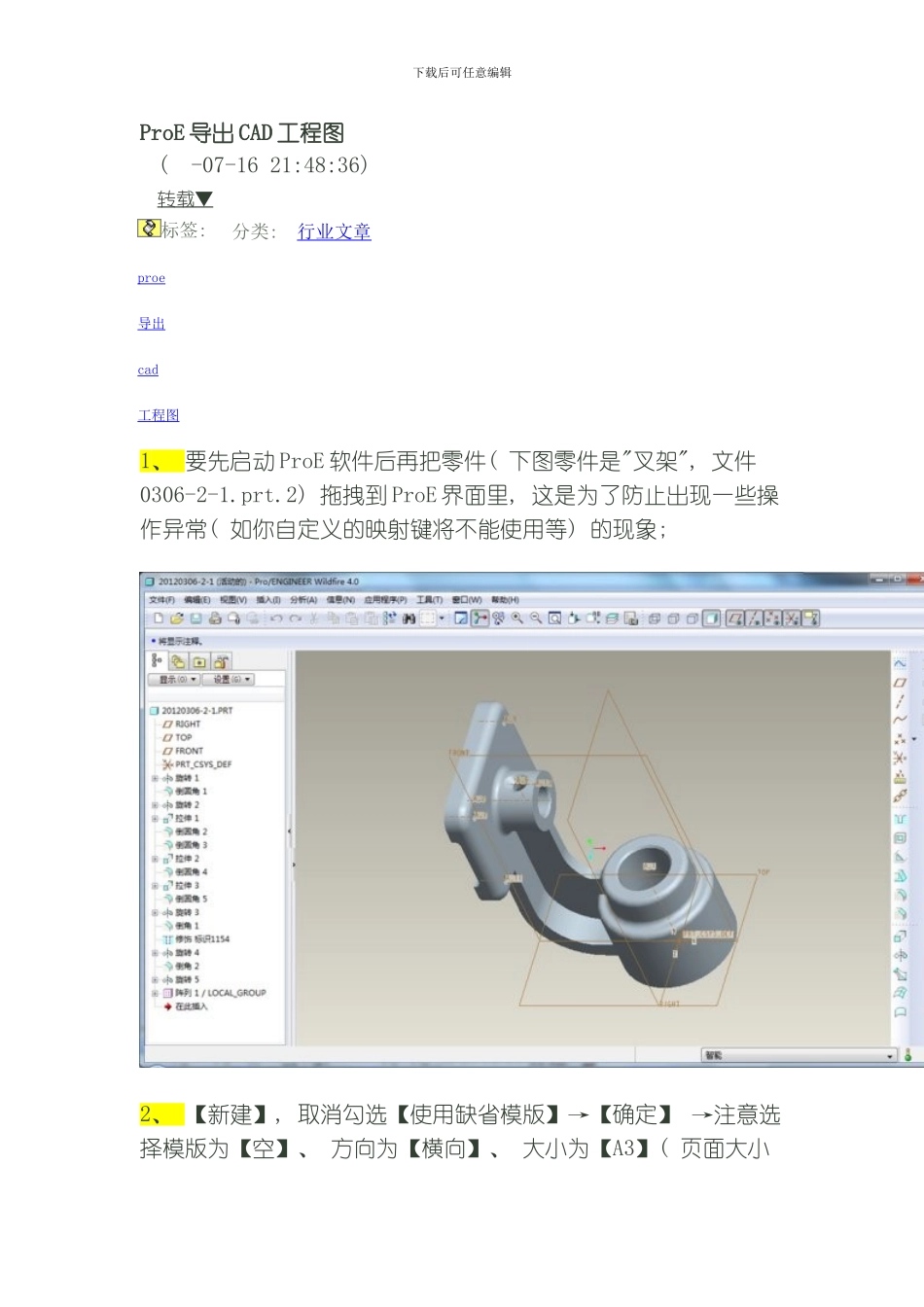Click the Layers icon in the toolbar

(x=612, y=618)
